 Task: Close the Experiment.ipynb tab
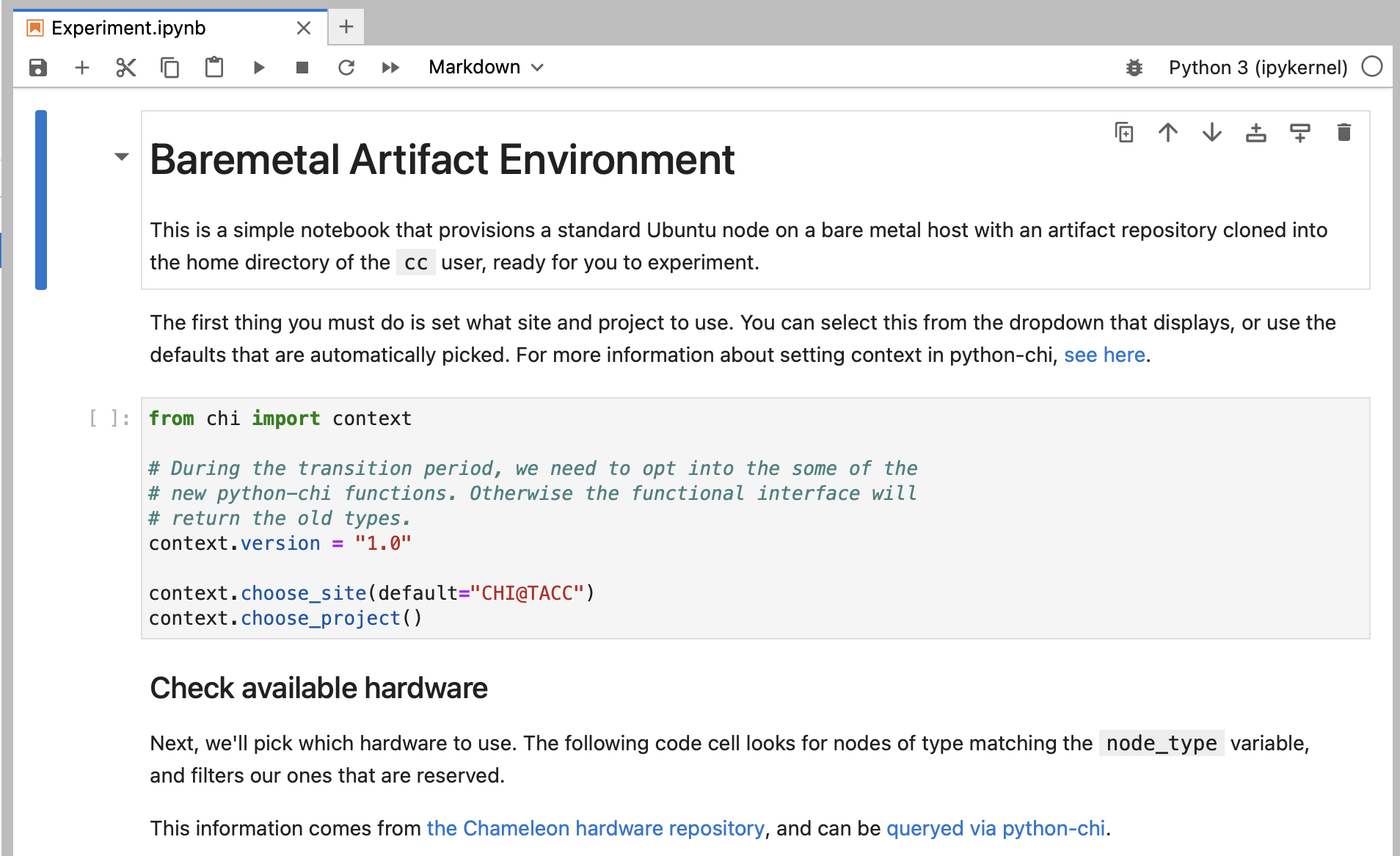click(x=304, y=28)
